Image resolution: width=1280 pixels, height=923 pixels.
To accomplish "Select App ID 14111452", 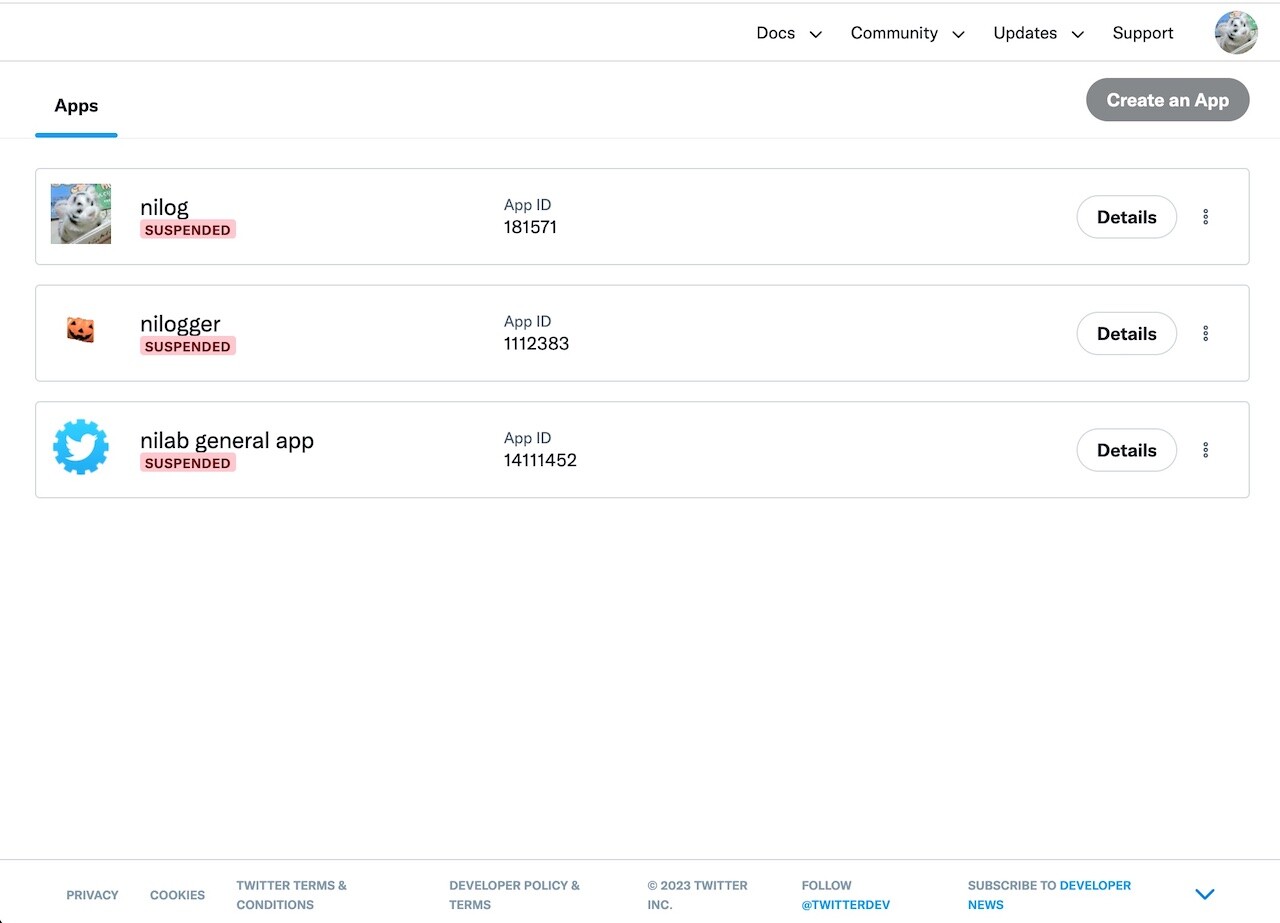I will point(540,460).
